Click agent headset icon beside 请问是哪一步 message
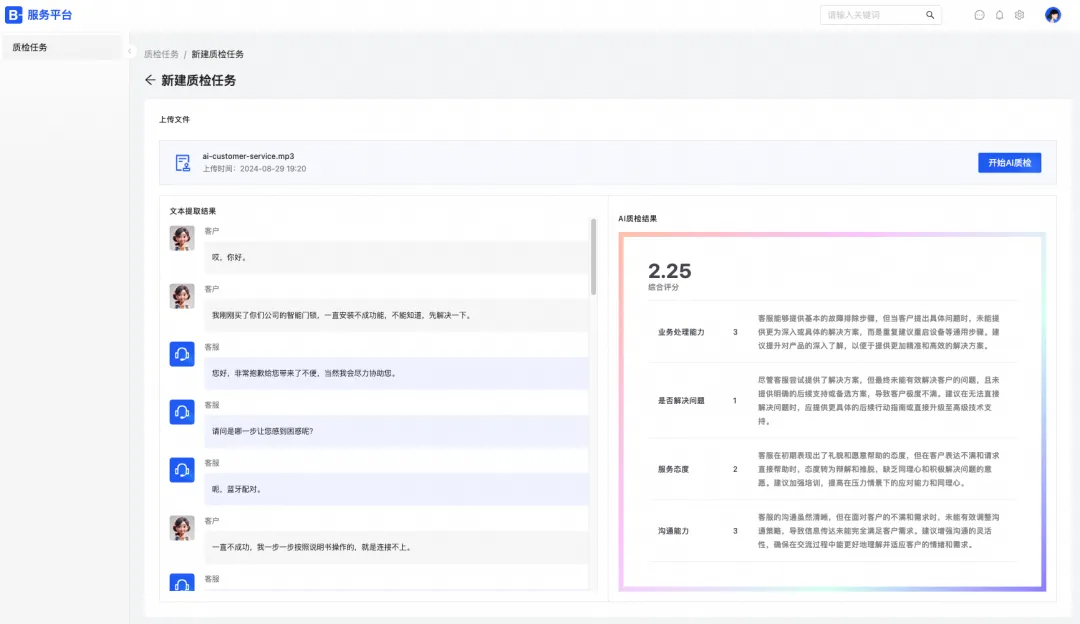 (182, 411)
